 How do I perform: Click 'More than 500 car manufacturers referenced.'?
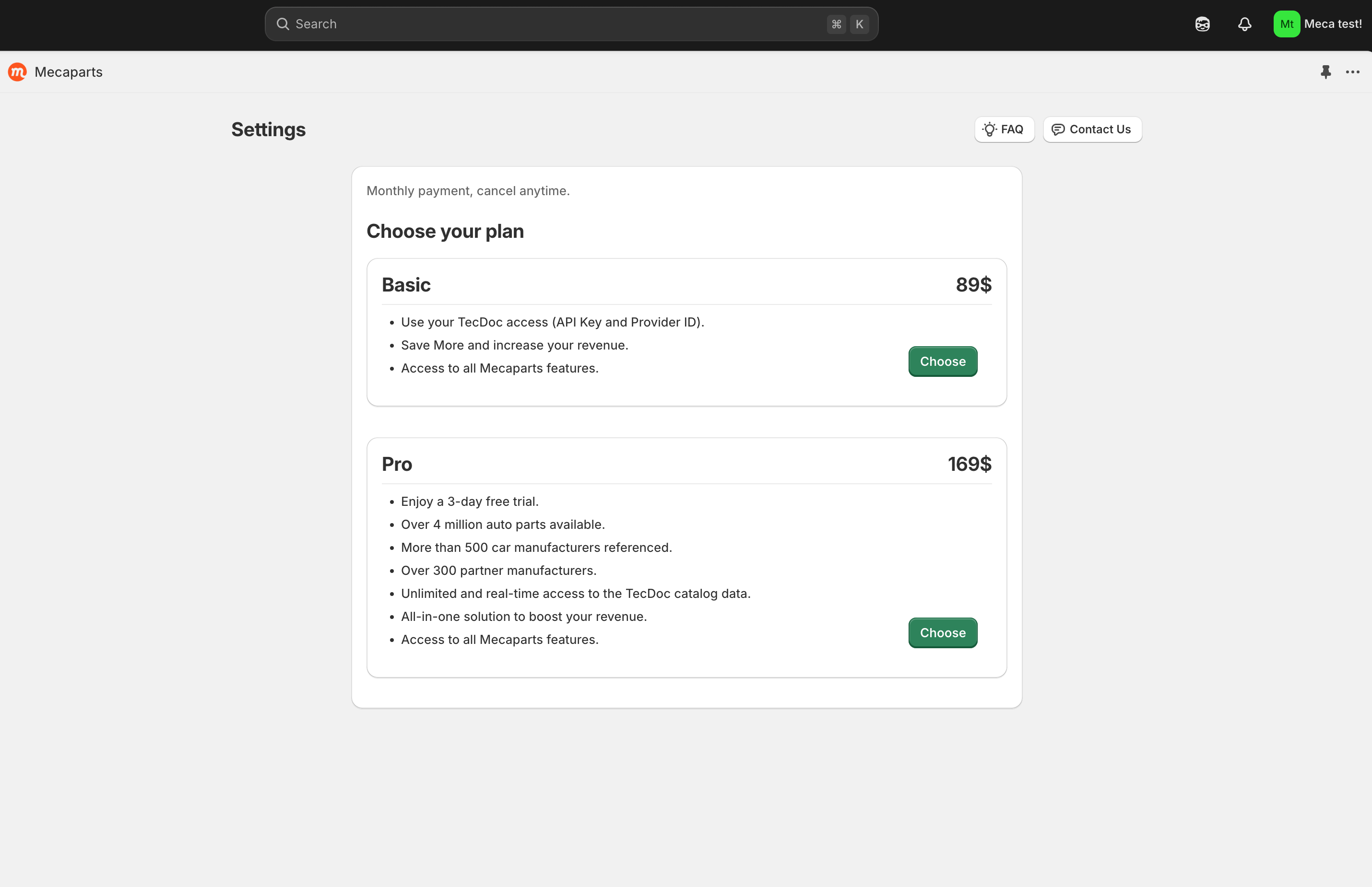[x=536, y=548]
